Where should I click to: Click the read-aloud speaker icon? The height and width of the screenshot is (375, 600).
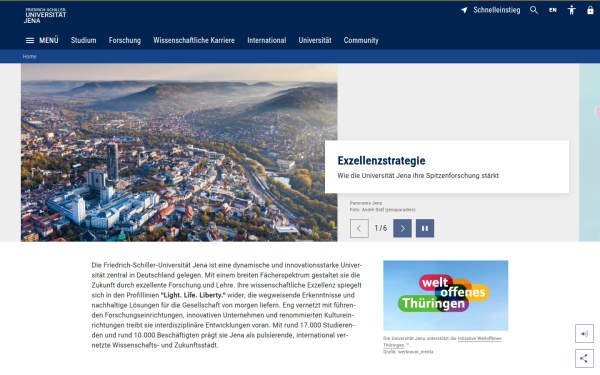(584, 334)
